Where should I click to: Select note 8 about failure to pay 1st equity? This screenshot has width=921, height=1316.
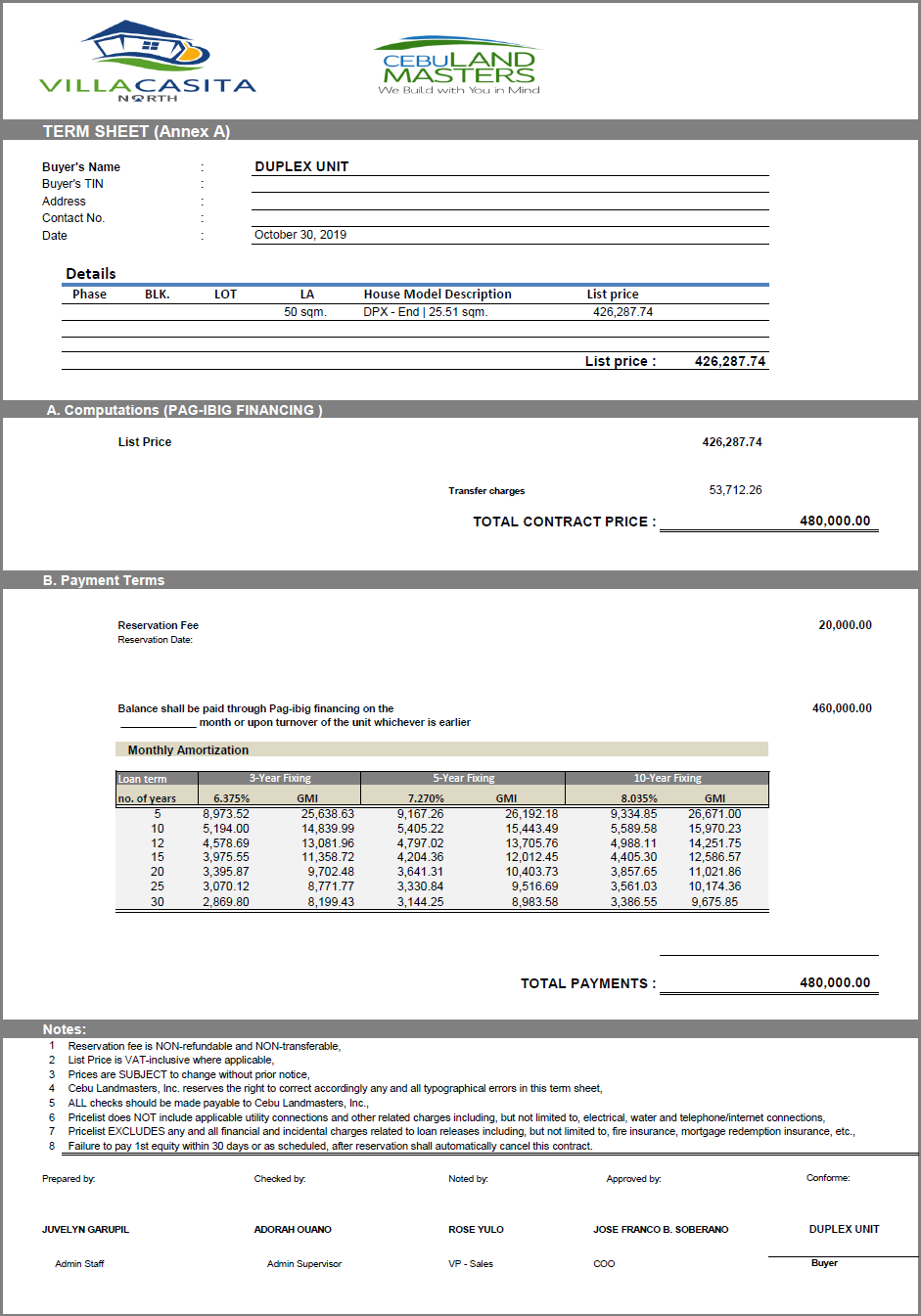pos(330,1146)
